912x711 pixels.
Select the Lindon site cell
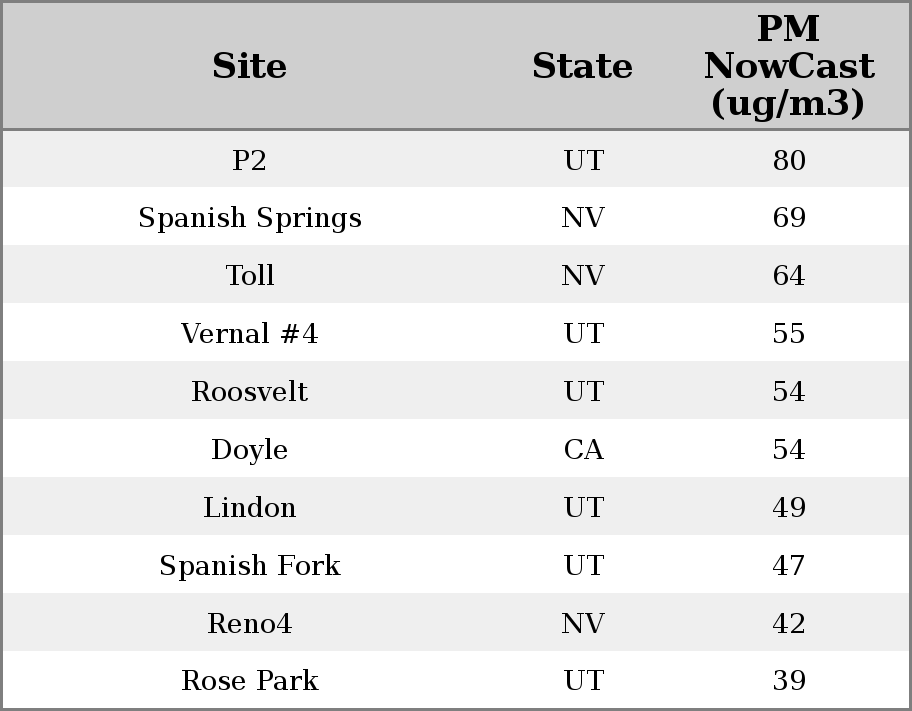click(x=249, y=508)
